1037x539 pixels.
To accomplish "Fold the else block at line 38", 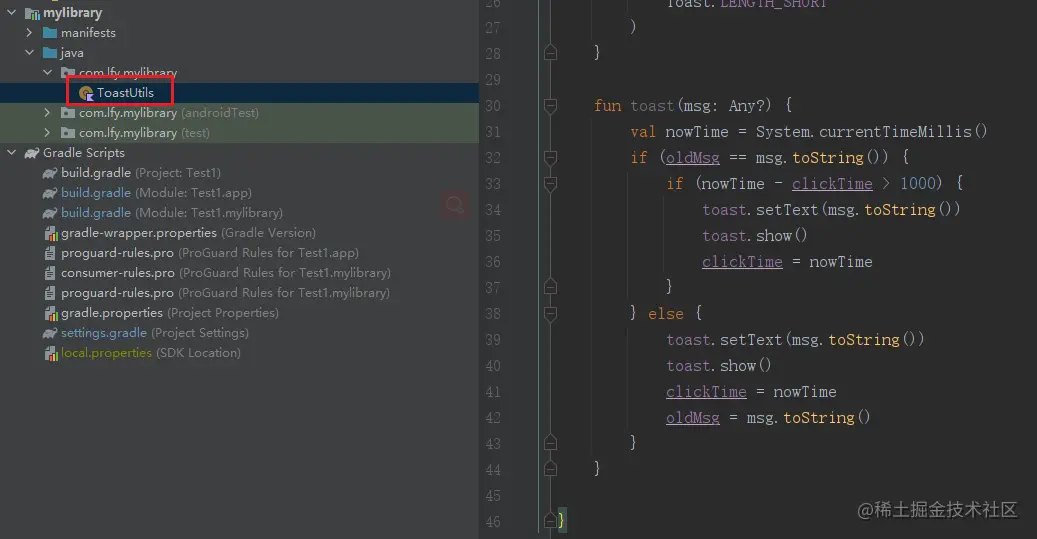I will click(550, 313).
